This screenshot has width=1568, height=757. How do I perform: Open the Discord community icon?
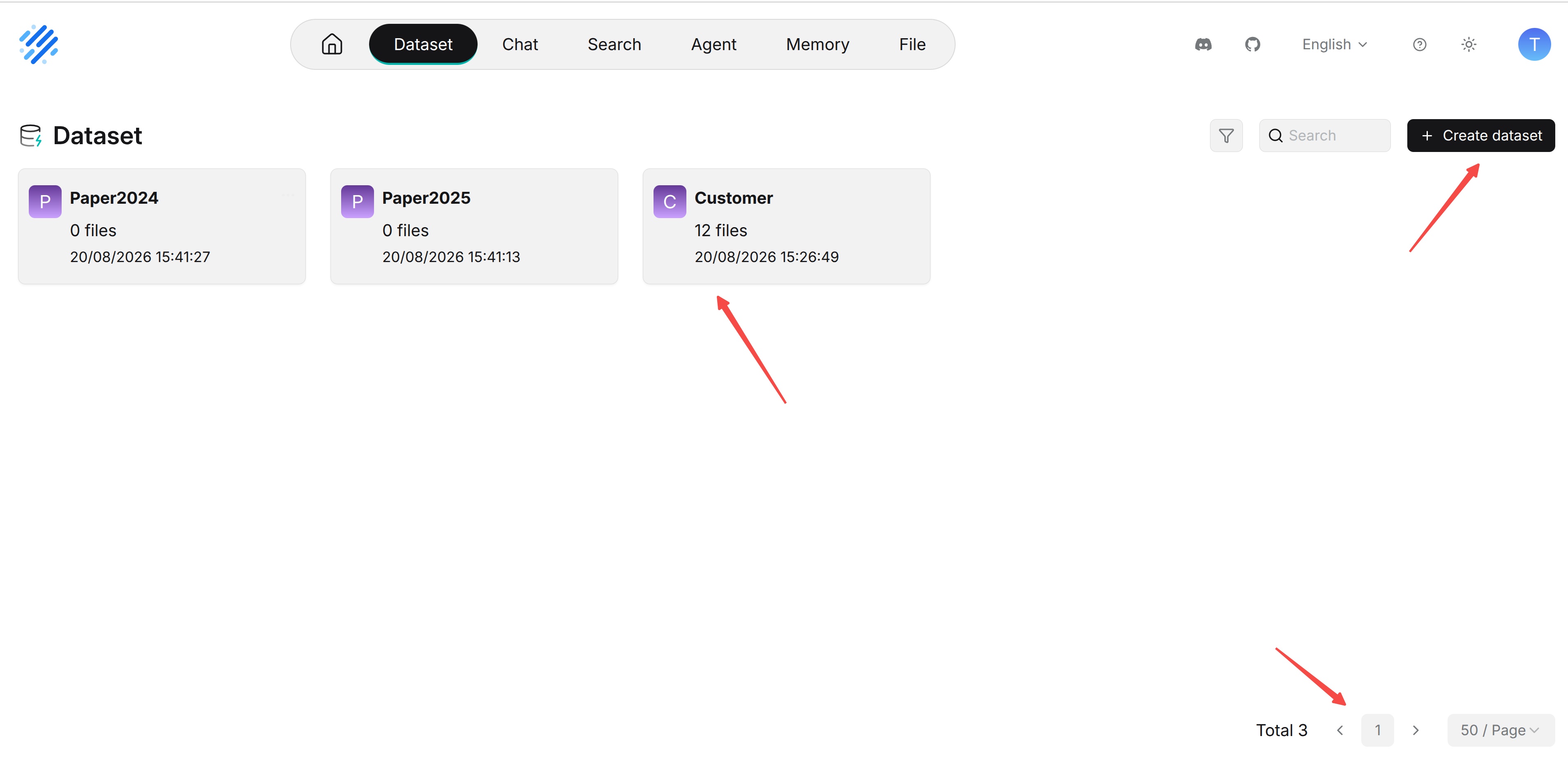1203,44
